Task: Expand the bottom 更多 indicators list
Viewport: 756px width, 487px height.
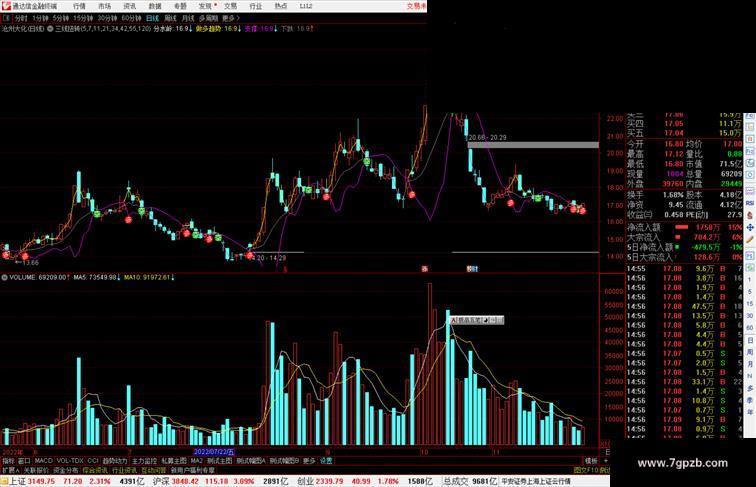Action: tap(309, 460)
